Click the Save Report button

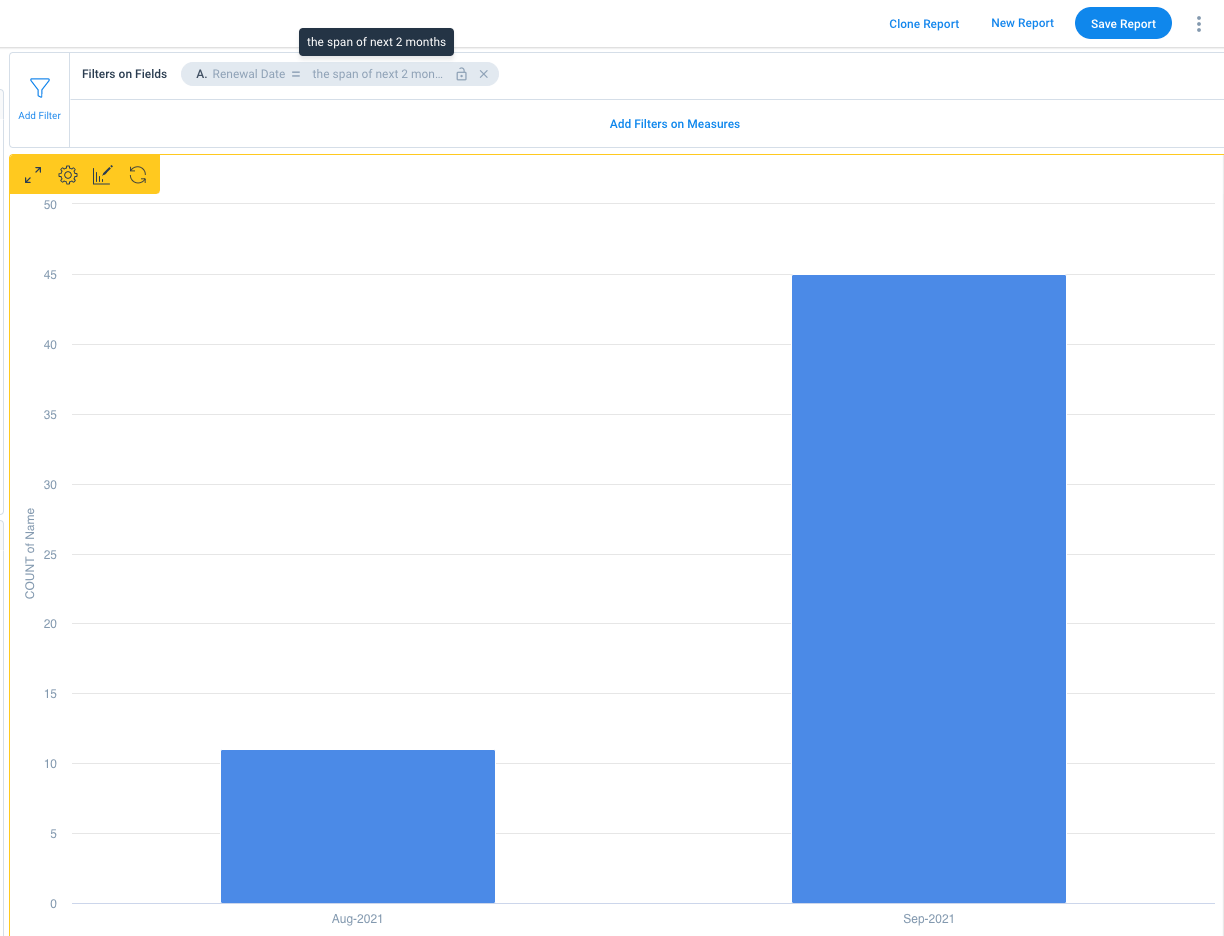tap(1123, 24)
